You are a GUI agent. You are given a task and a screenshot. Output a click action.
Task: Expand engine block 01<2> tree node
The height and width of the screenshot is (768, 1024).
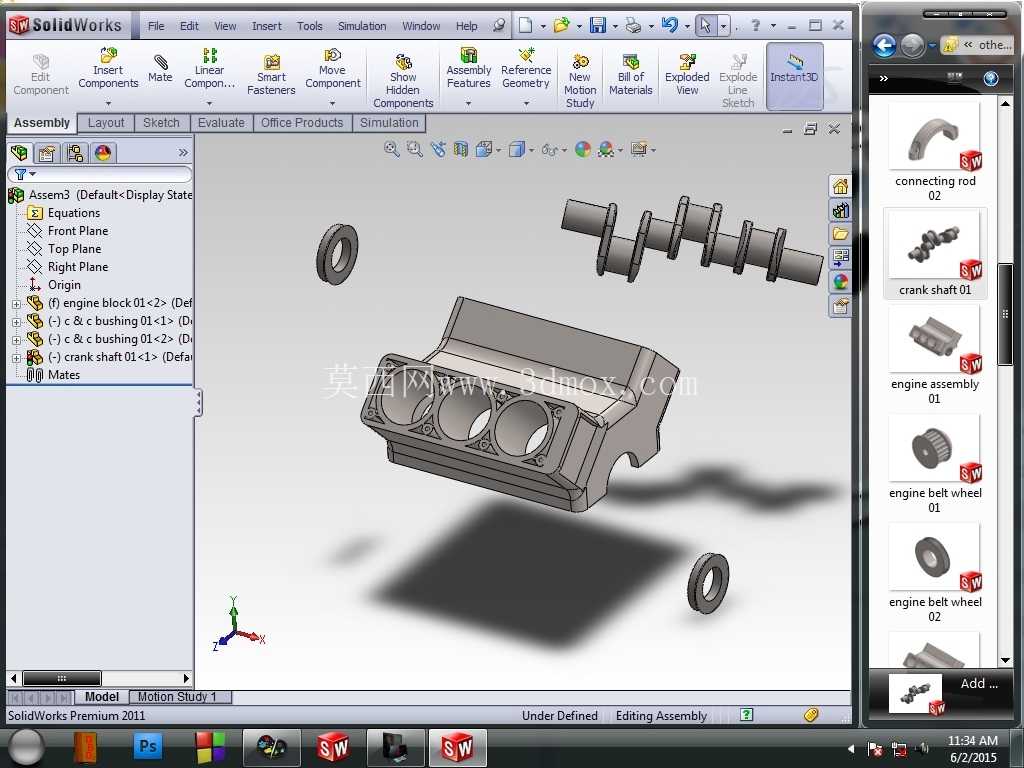pyautogui.click(x=16, y=304)
